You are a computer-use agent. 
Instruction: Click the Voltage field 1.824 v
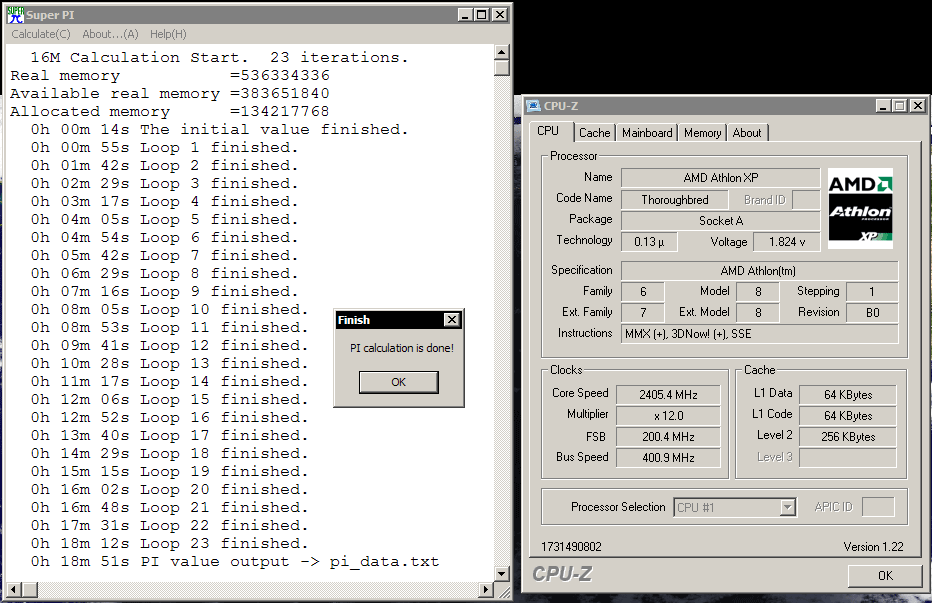pos(786,241)
